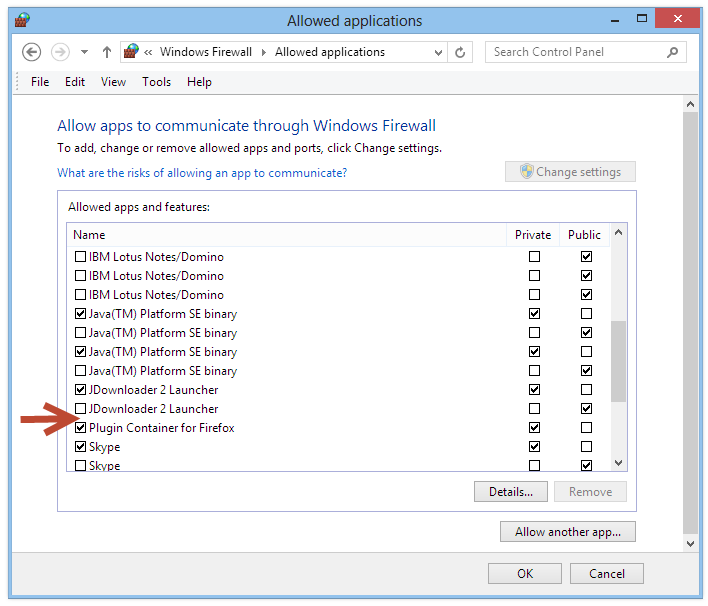708x606 pixels.
Task: Expand the address bar history dropdown
Action: click(436, 52)
